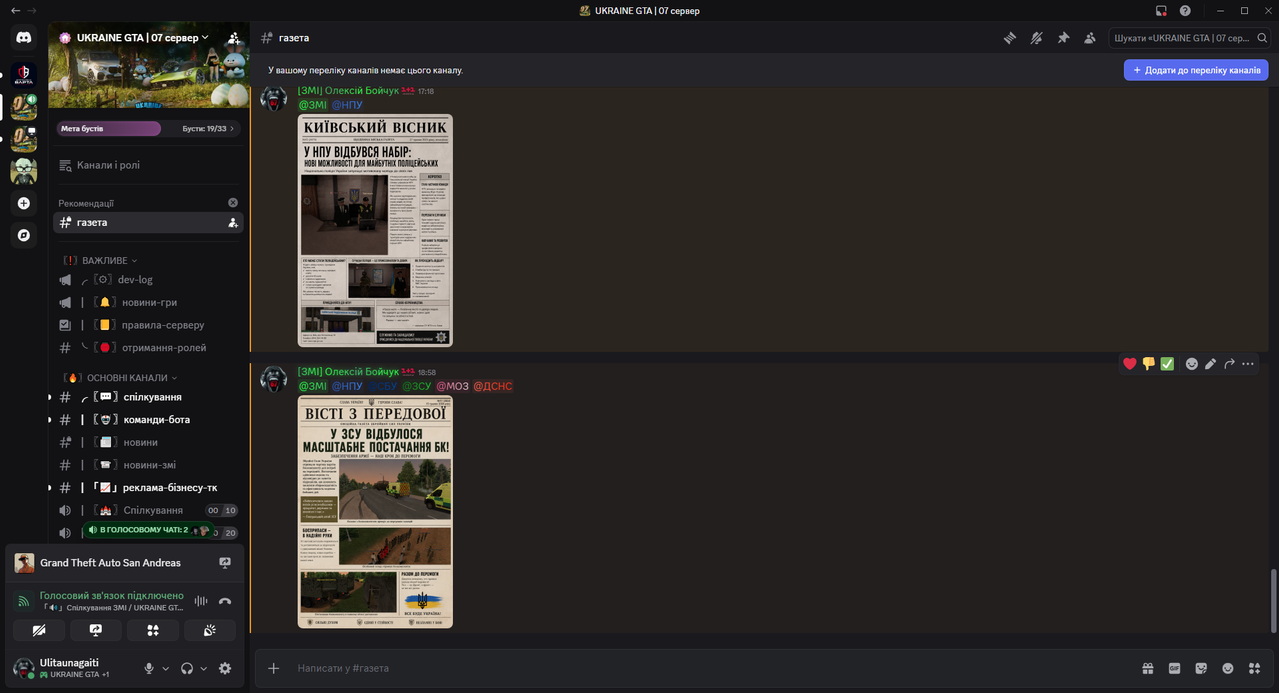Open Discord direct messages home icon
This screenshot has height=693, width=1279.
23,38
